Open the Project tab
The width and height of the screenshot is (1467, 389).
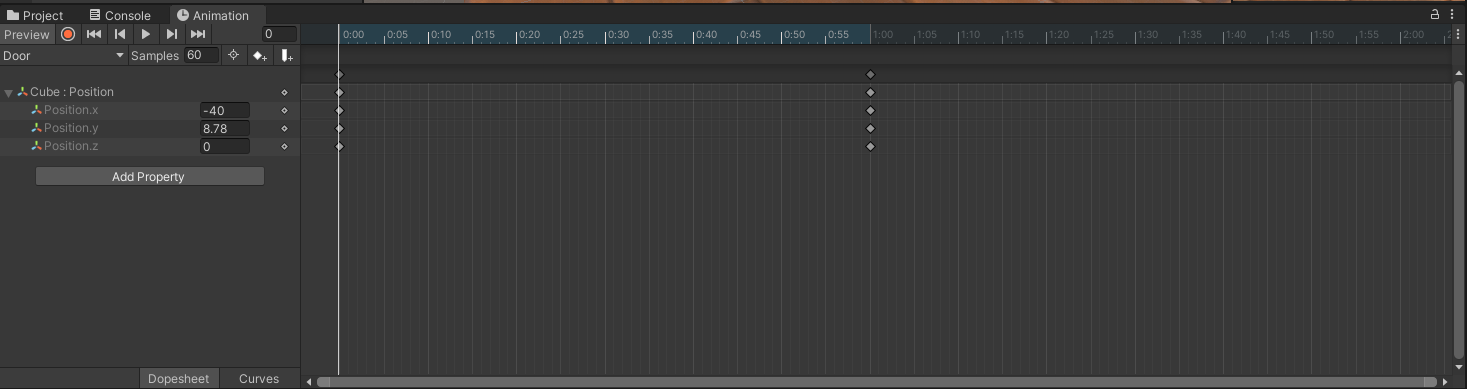pyautogui.click(x=36, y=15)
